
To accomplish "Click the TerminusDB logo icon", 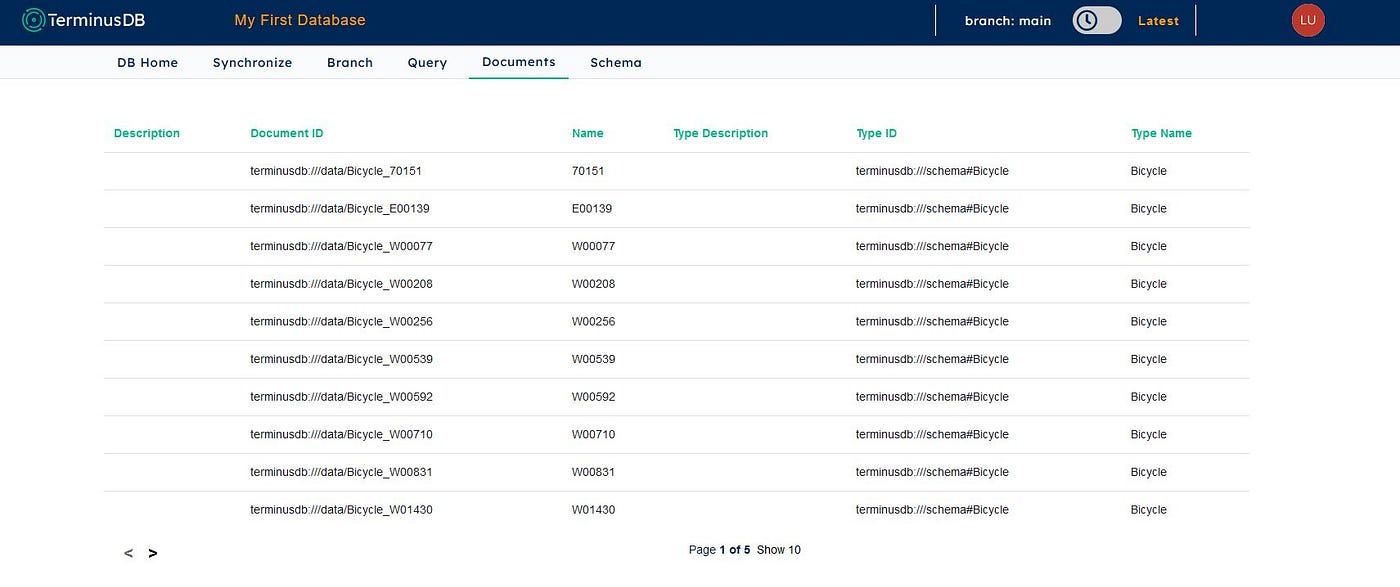I will [x=34, y=19].
